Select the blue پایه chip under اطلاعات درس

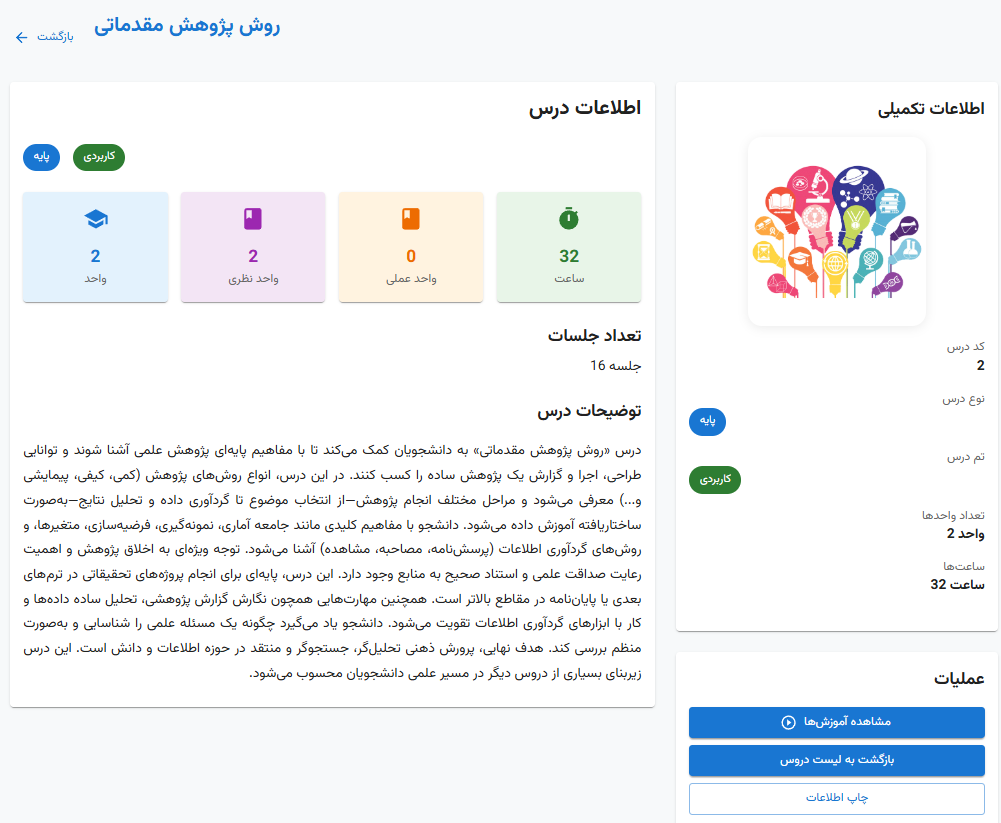[x=42, y=157]
